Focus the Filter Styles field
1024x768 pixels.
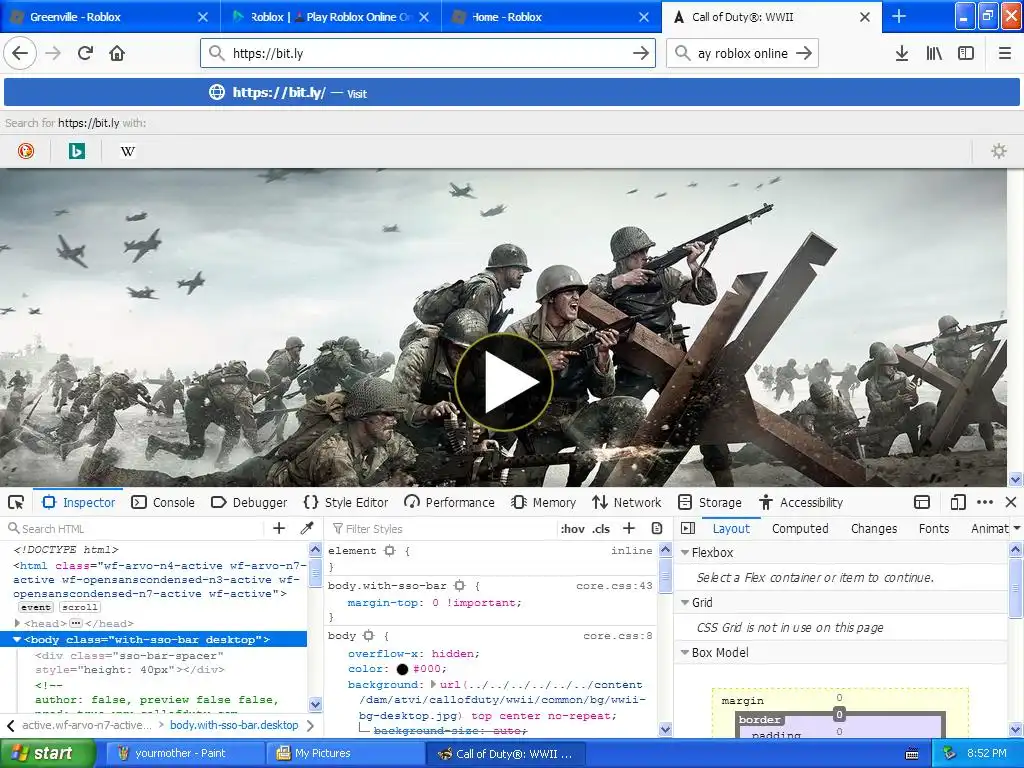tap(441, 528)
